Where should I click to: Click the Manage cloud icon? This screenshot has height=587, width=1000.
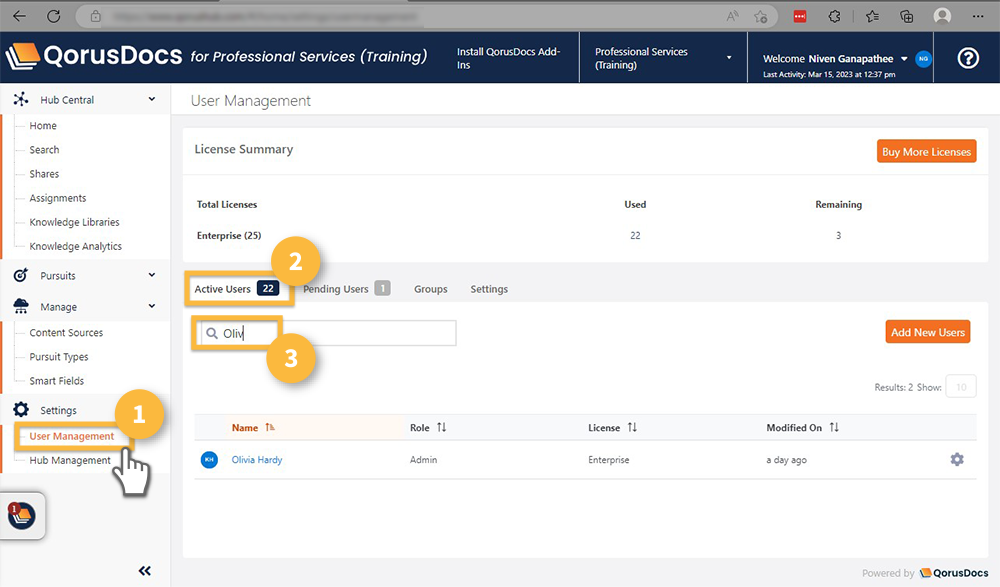pyautogui.click(x=21, y=306)
